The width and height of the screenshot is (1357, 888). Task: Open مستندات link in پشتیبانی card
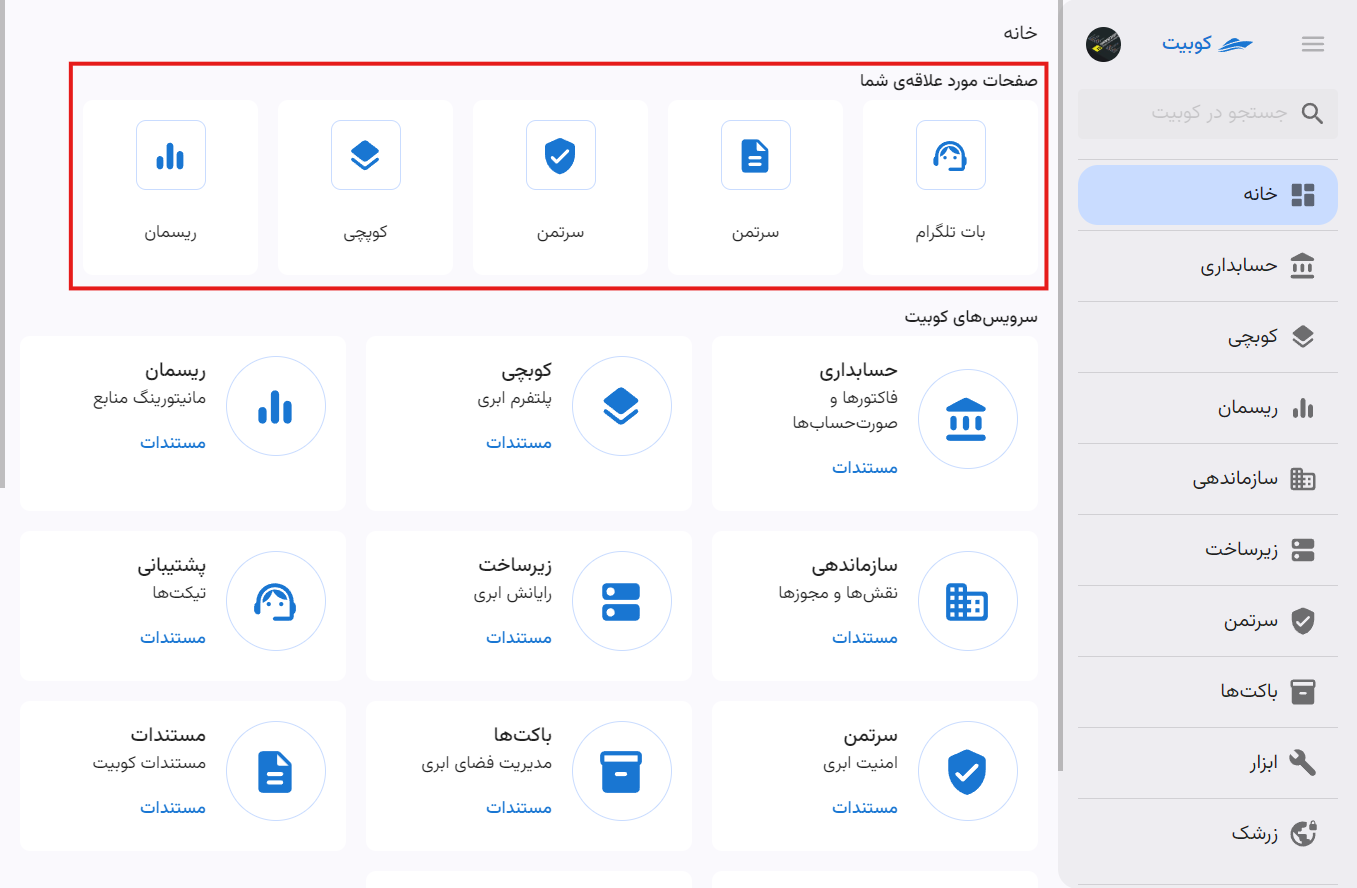[x=173, y=637]
